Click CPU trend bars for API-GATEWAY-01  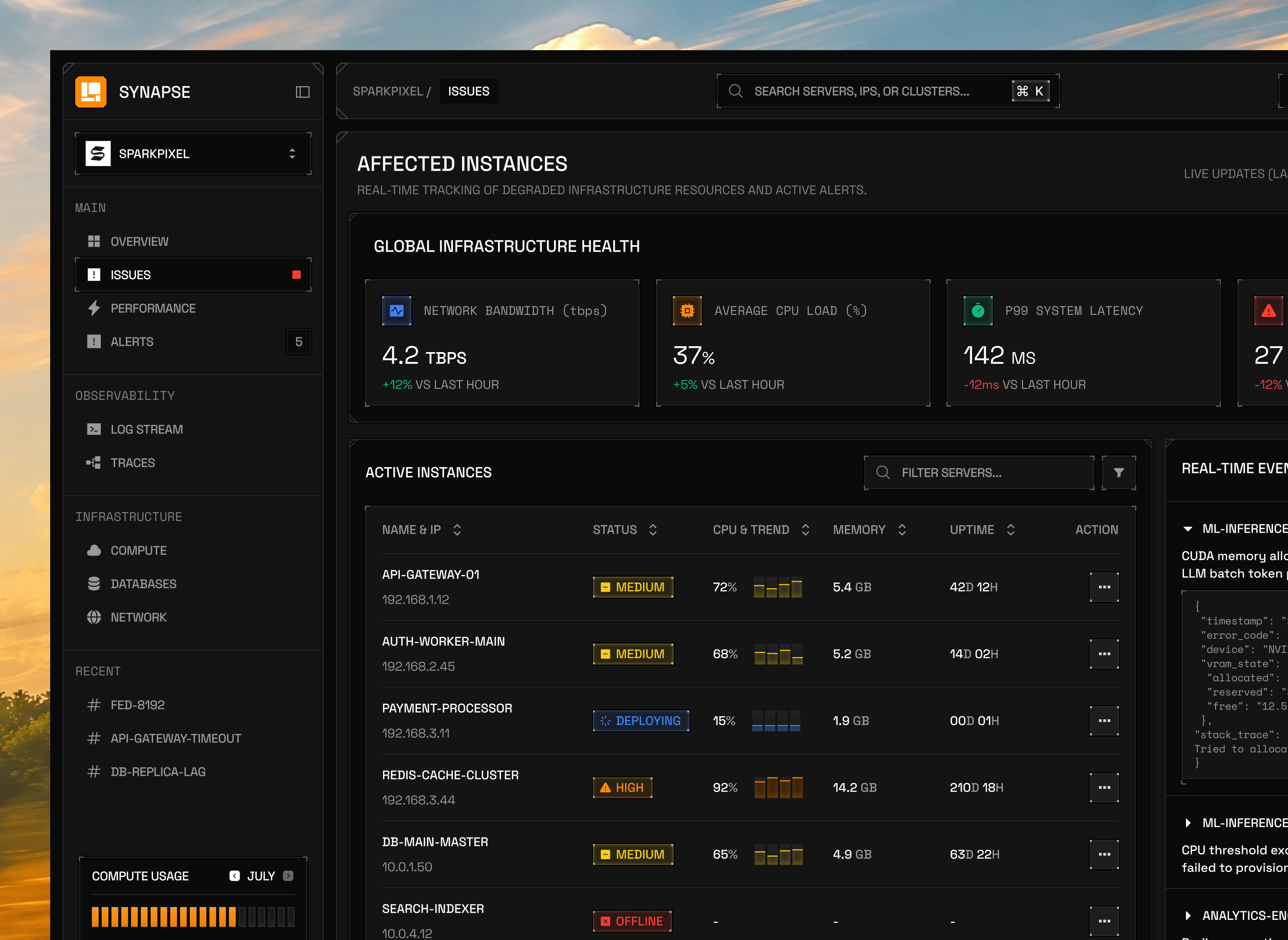[778, 587]
